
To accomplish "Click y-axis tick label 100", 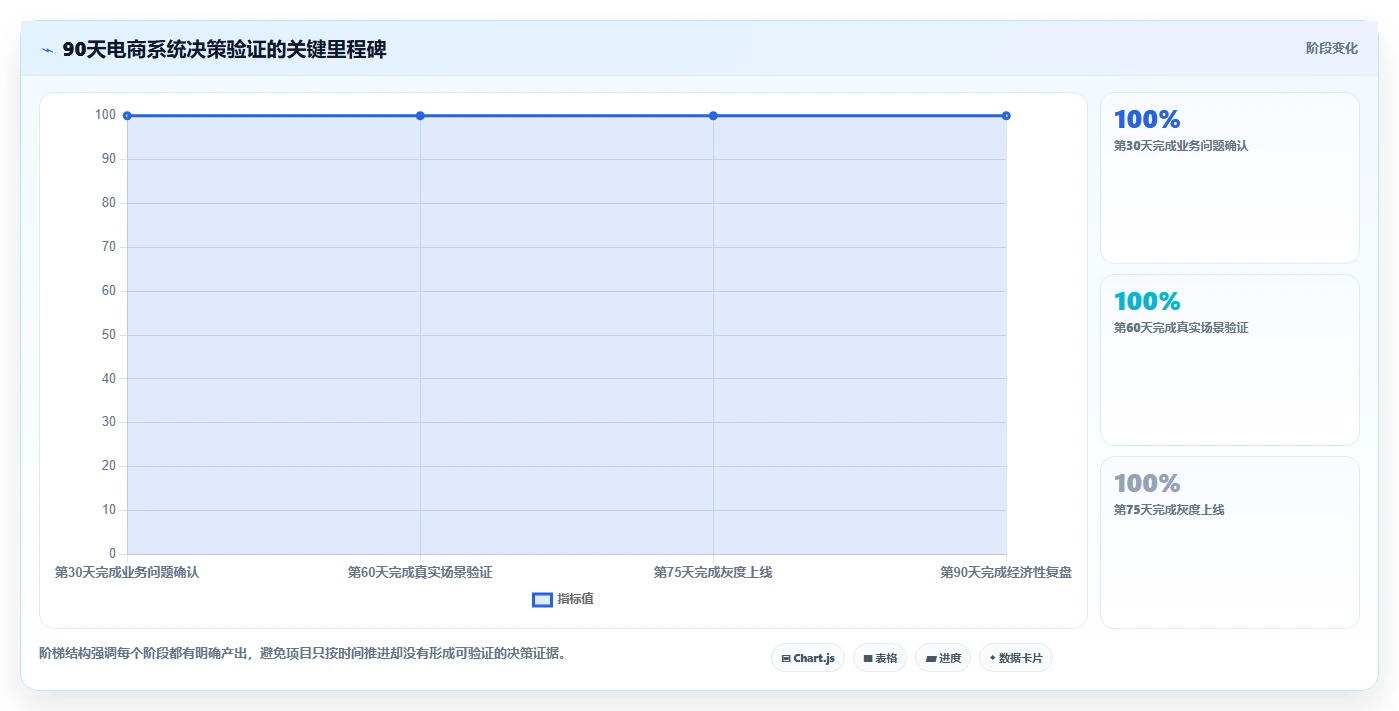I will pyautogui.click(x=106, y=115).
